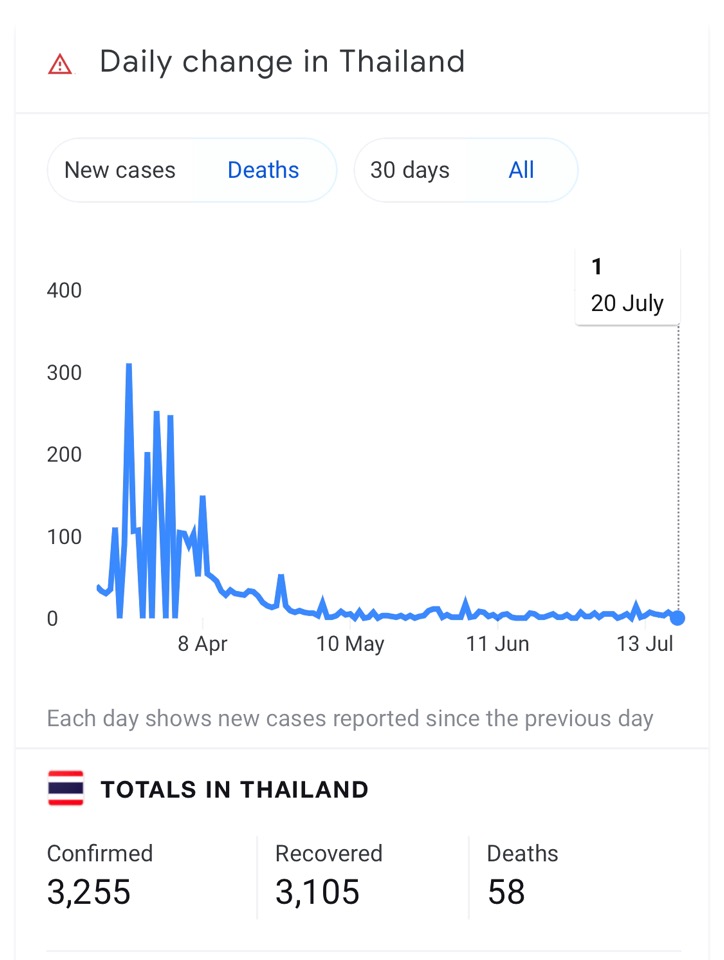The image size is (724, 960).
Task: Click the 11 Jun axis label
Action: click(498, 643)
